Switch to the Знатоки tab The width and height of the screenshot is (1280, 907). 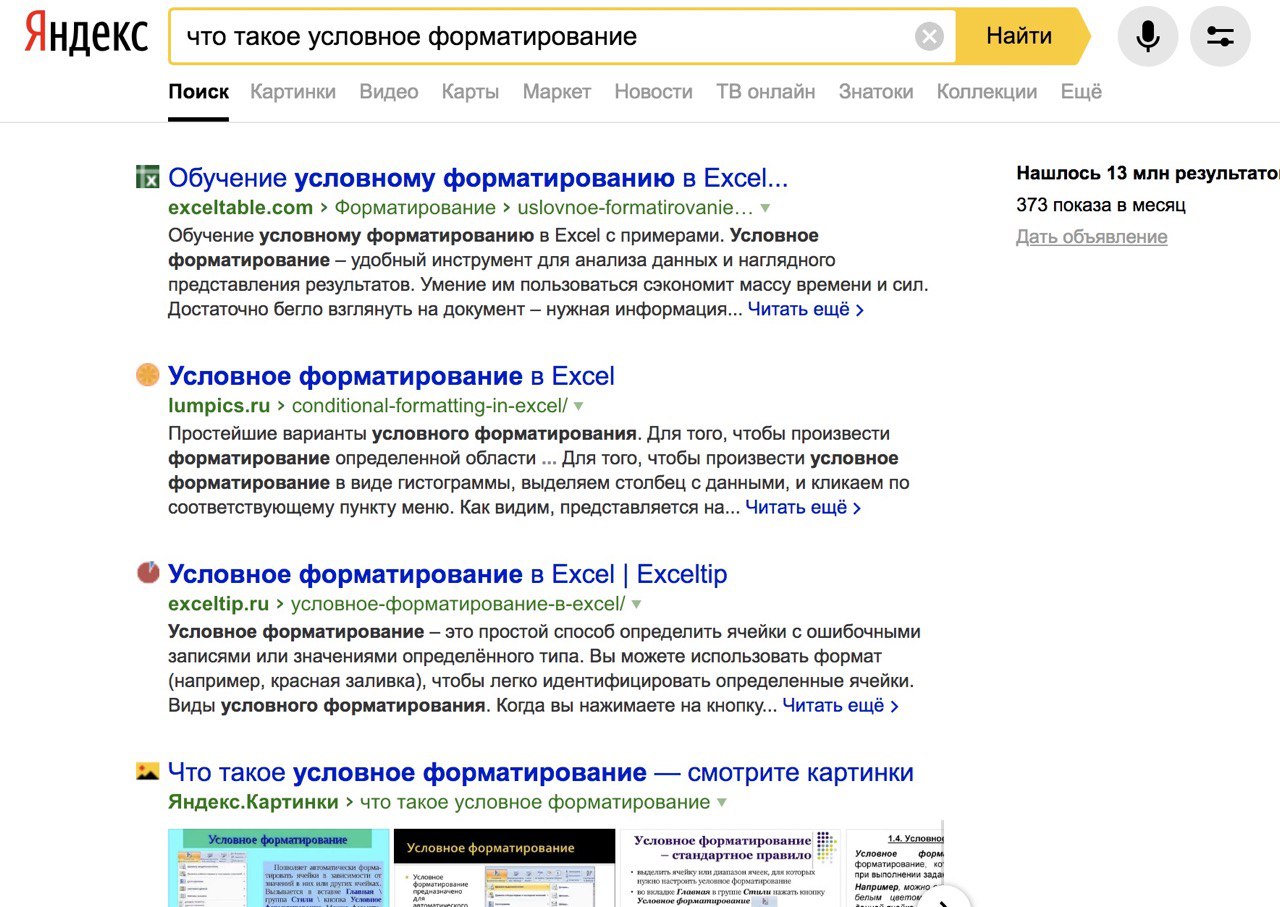876,92
